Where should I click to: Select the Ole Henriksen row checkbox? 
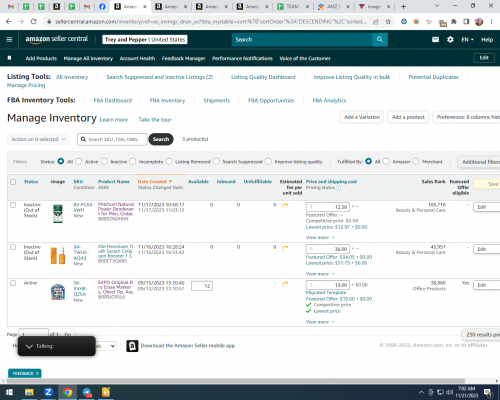point(13,247)
